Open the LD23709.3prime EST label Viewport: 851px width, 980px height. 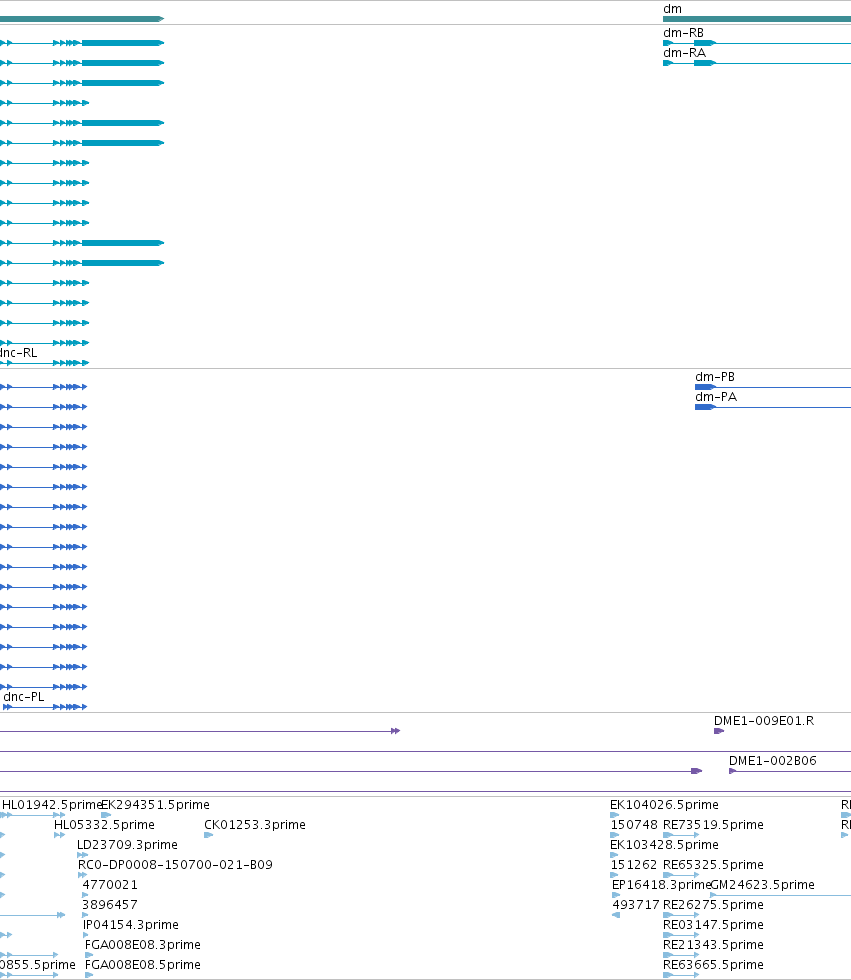click(x=127, y=844)
